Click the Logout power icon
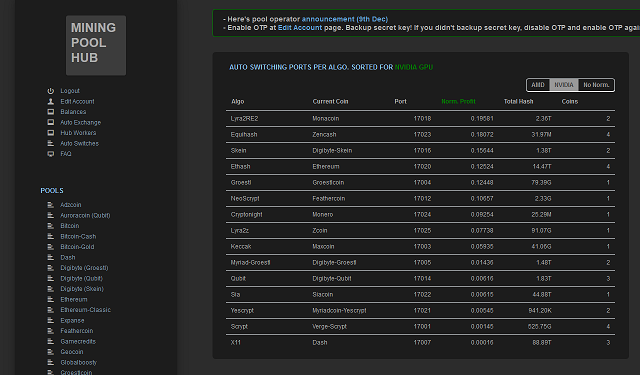Image resolution: width=640 pixels, height=375 pixels. (51, 91)
